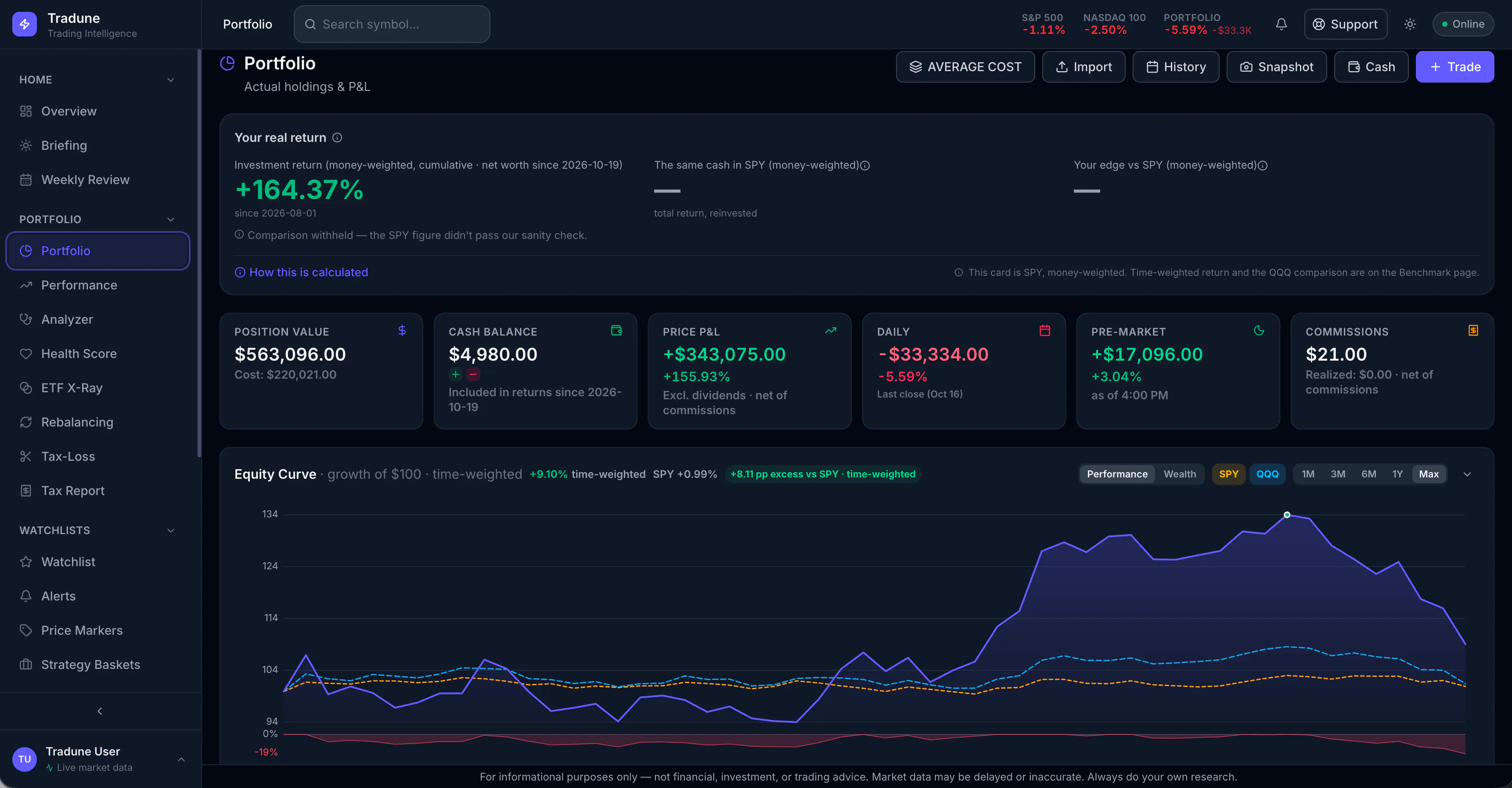This screenshot has width=1512, height=788.
Task: Expand the Equity Curve options chevron
Action: click(1467, 474)
